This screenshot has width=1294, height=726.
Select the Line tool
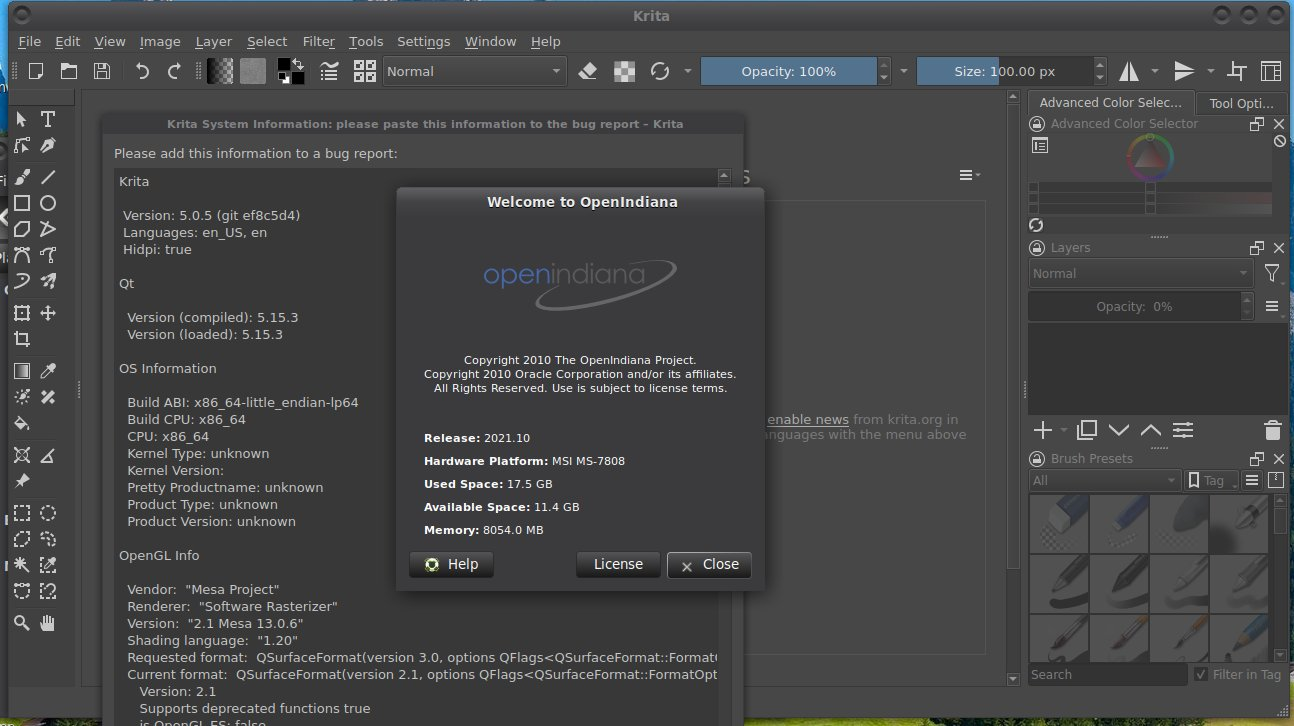(47, 176)
